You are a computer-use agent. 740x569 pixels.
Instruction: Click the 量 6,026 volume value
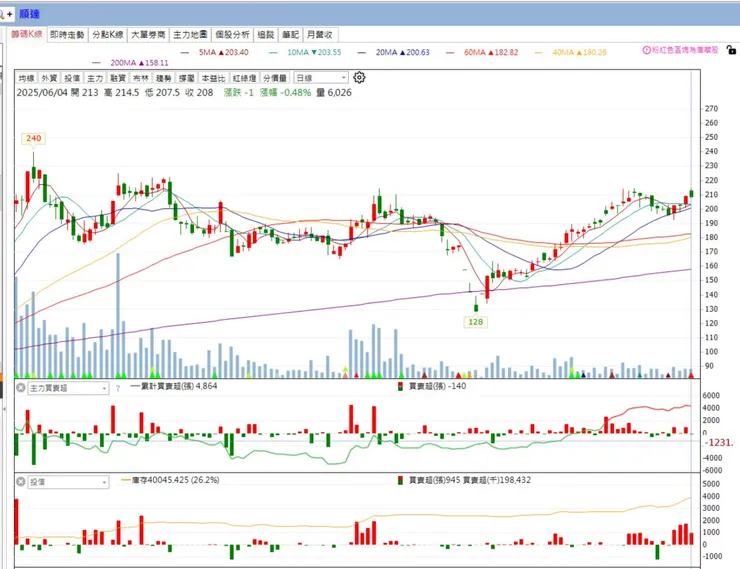[334, 92]
